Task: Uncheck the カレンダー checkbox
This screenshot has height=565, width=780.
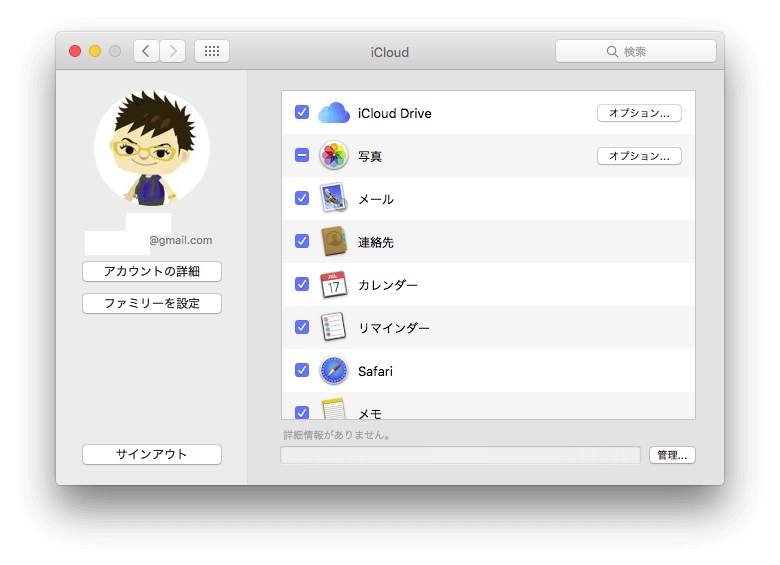Action: [x=302, y=284]
